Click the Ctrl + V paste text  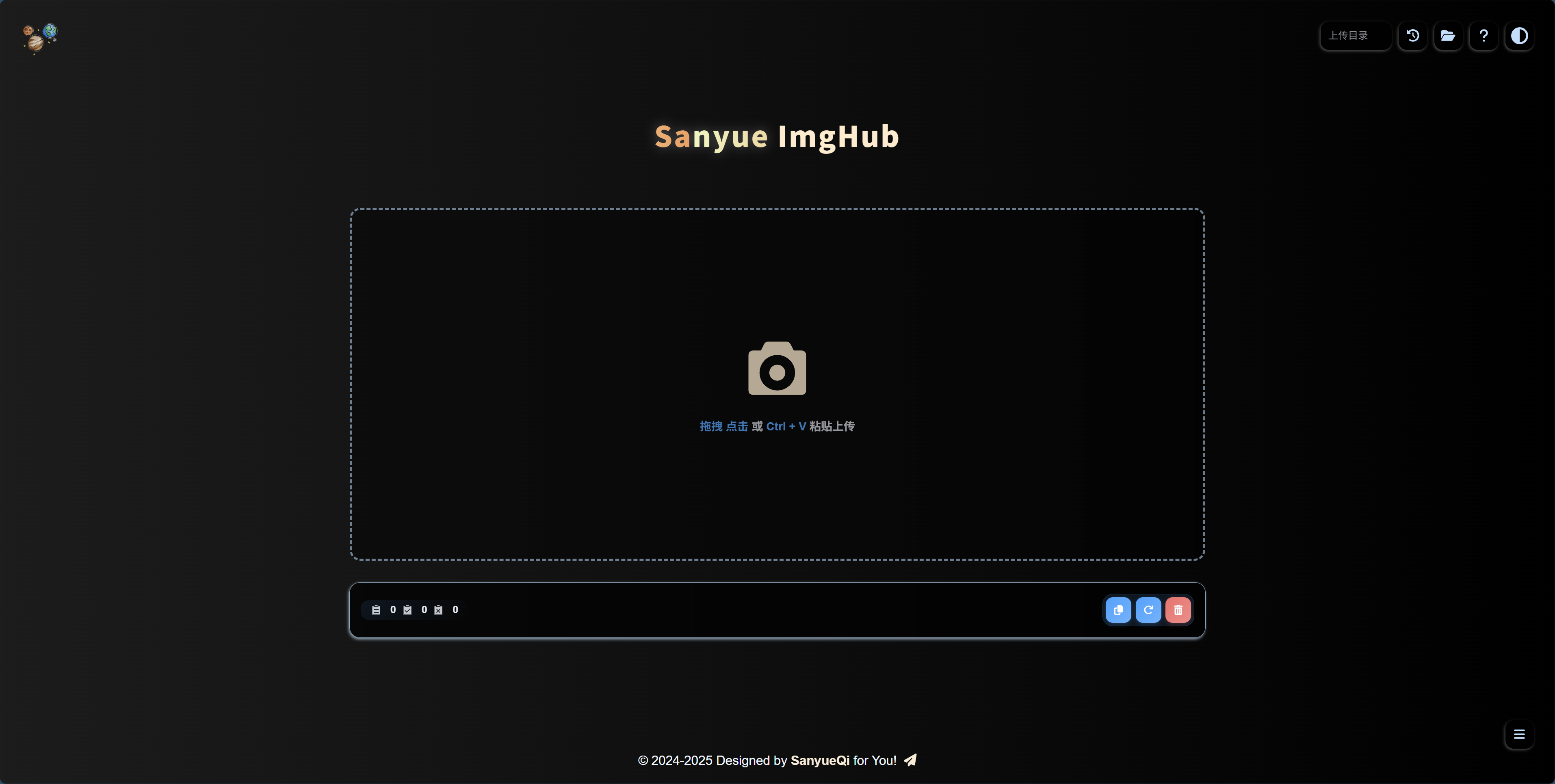[786, 426]
